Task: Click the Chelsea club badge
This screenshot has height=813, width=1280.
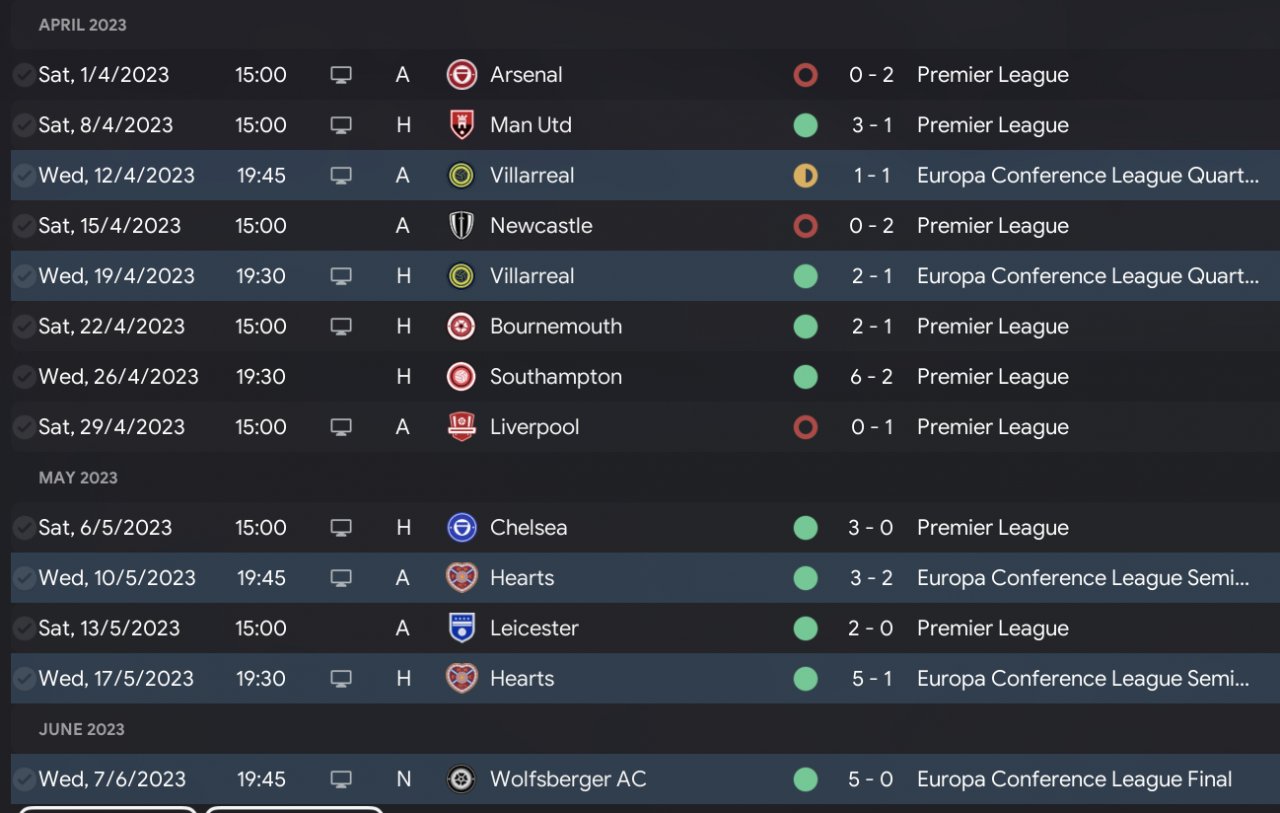Action: click(461, 528)
